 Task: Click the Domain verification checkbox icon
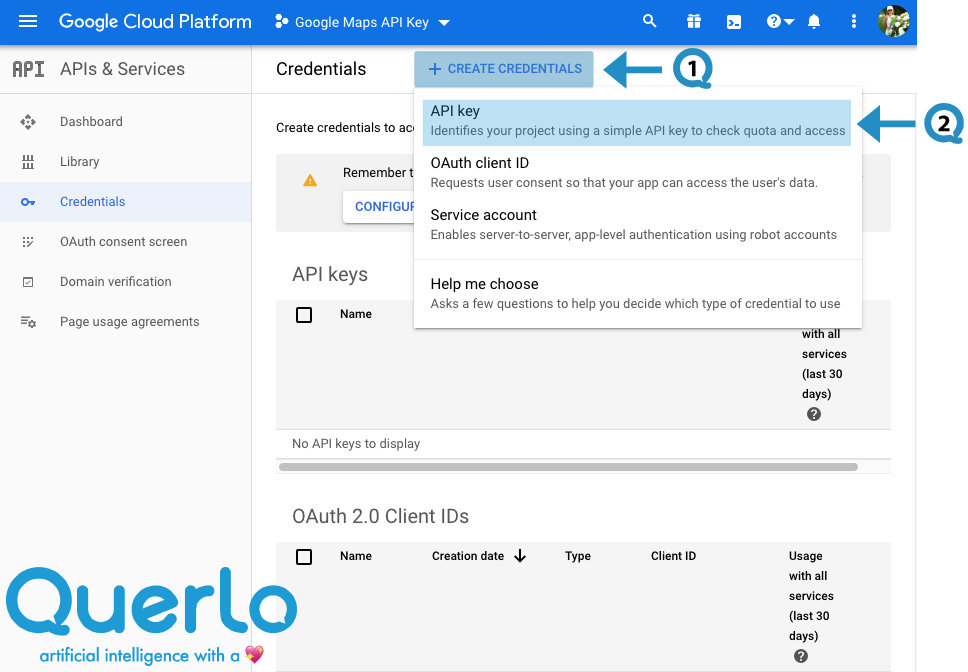(28, 282)
